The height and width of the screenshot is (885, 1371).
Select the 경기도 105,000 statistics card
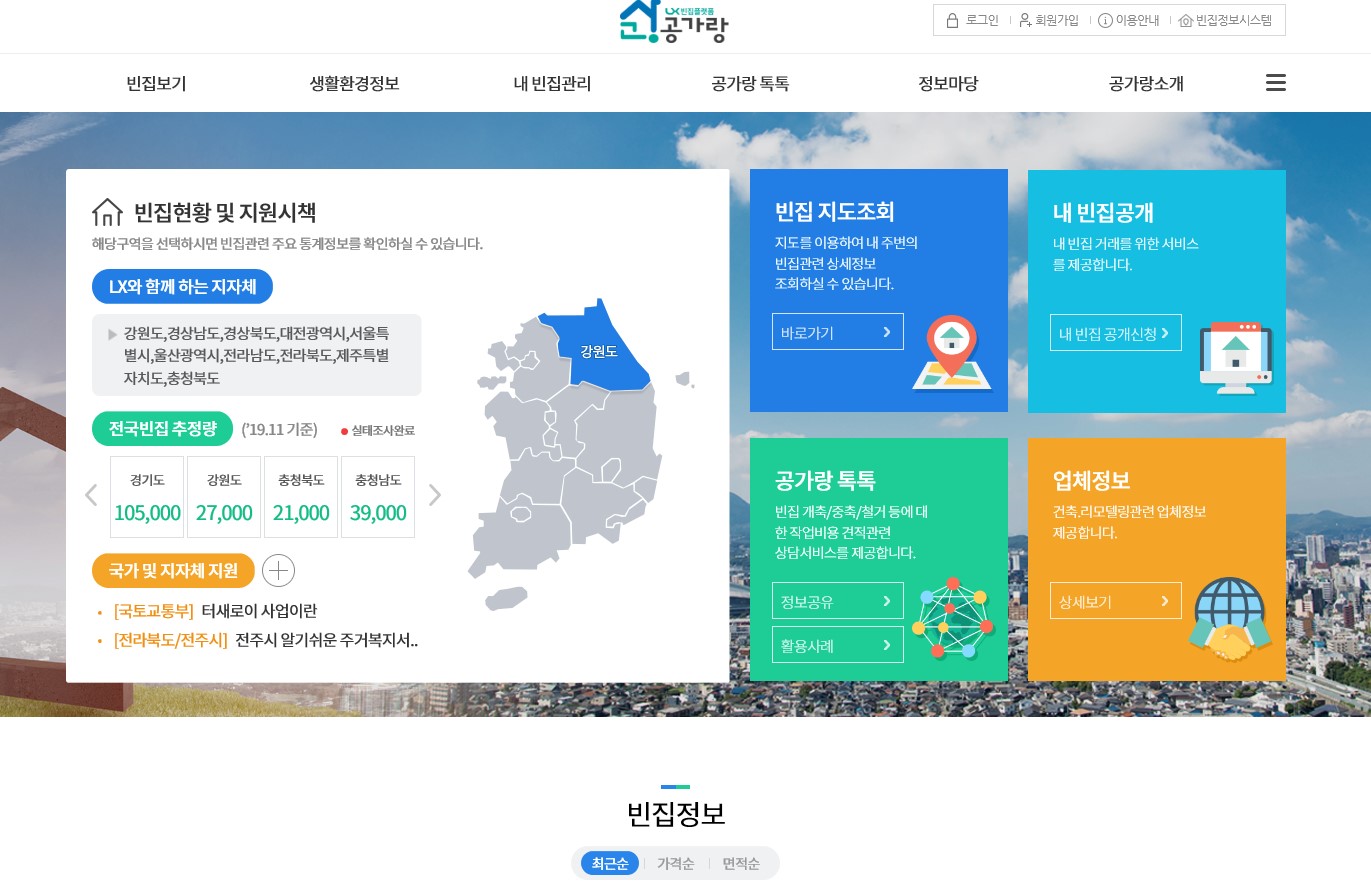(x=147, y=497)
